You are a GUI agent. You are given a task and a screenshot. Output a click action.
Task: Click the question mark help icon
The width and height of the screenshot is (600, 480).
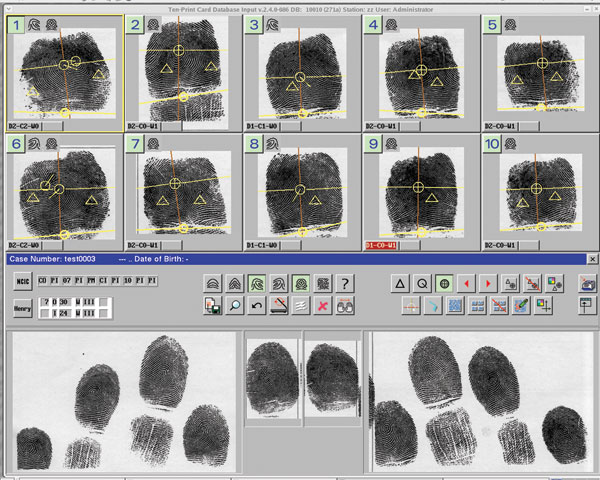(345, 284)
